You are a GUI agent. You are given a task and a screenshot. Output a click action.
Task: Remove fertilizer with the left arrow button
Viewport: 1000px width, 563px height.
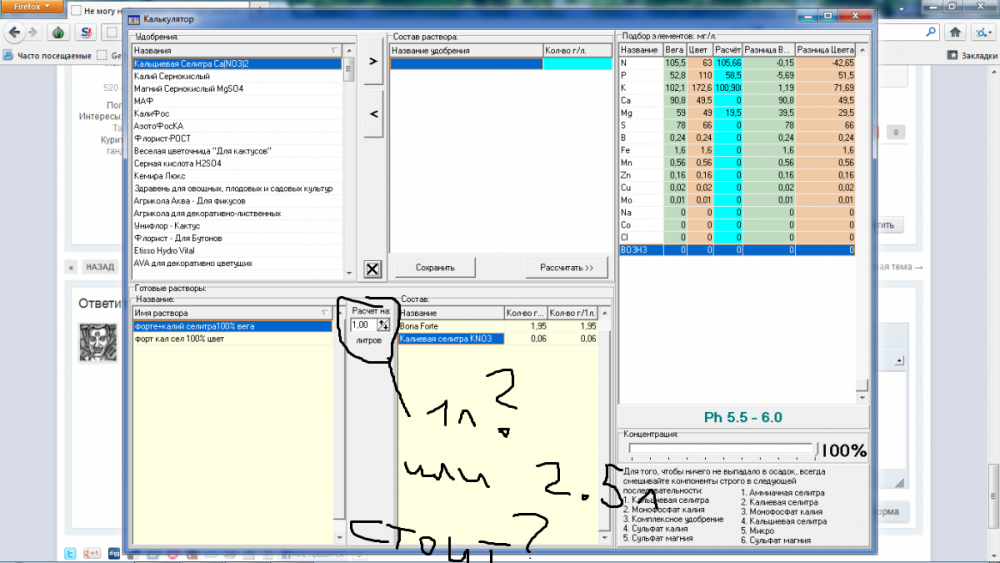click(373, 113)
